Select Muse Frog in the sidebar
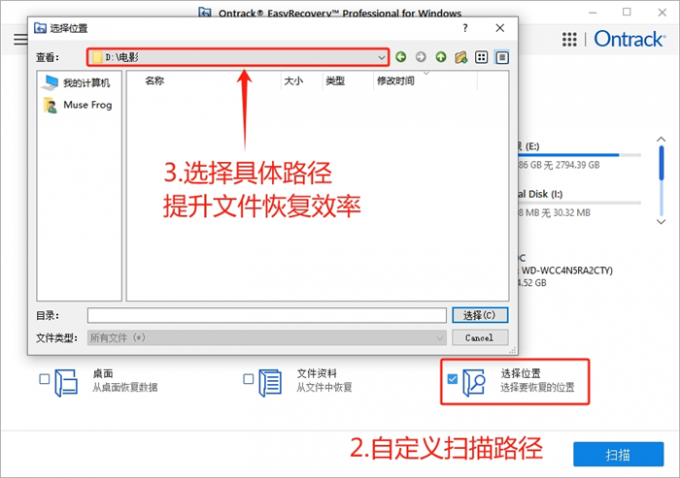 [78, 105]
